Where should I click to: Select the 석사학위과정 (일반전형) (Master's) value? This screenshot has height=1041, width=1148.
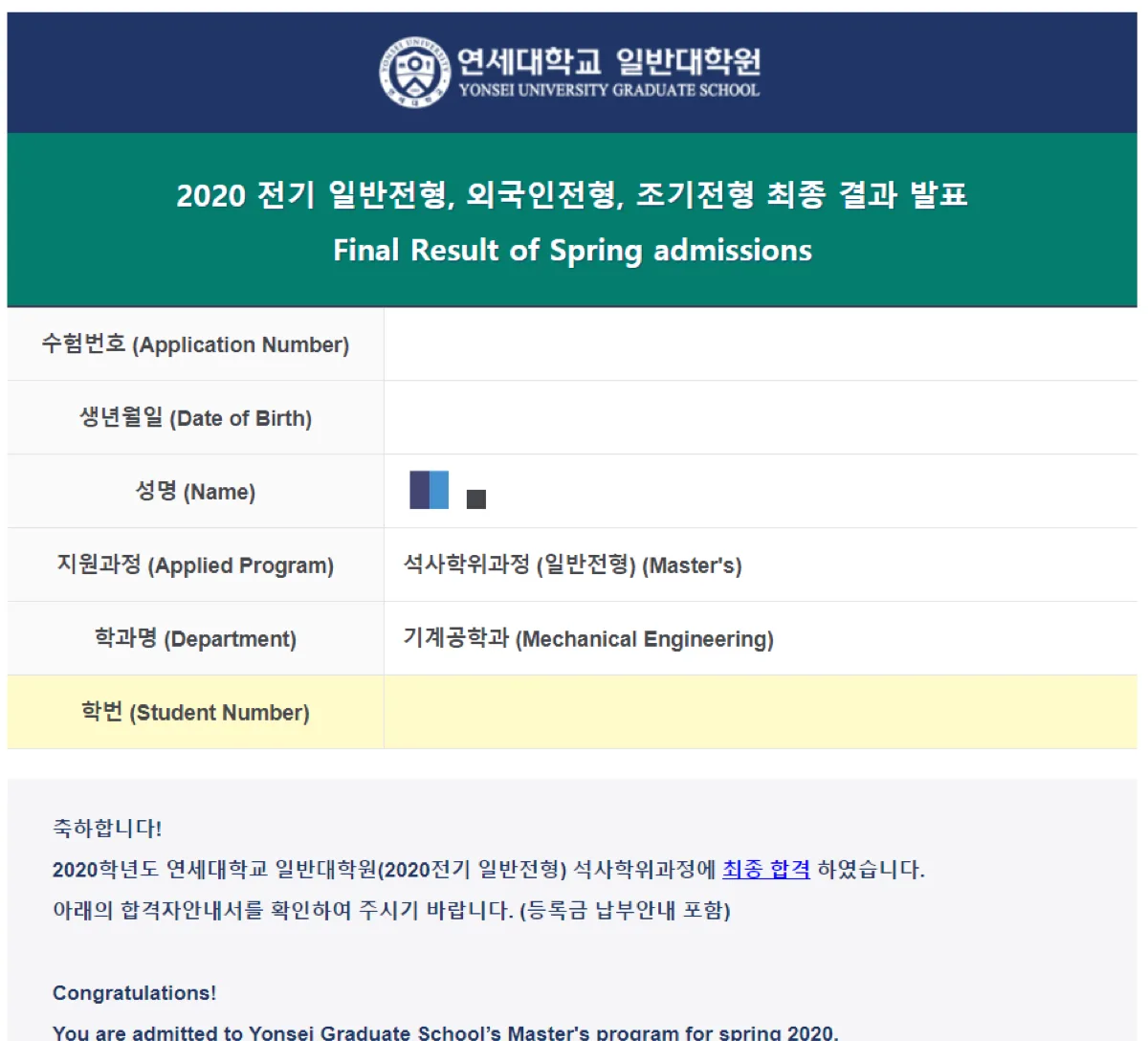click(572, 565)
